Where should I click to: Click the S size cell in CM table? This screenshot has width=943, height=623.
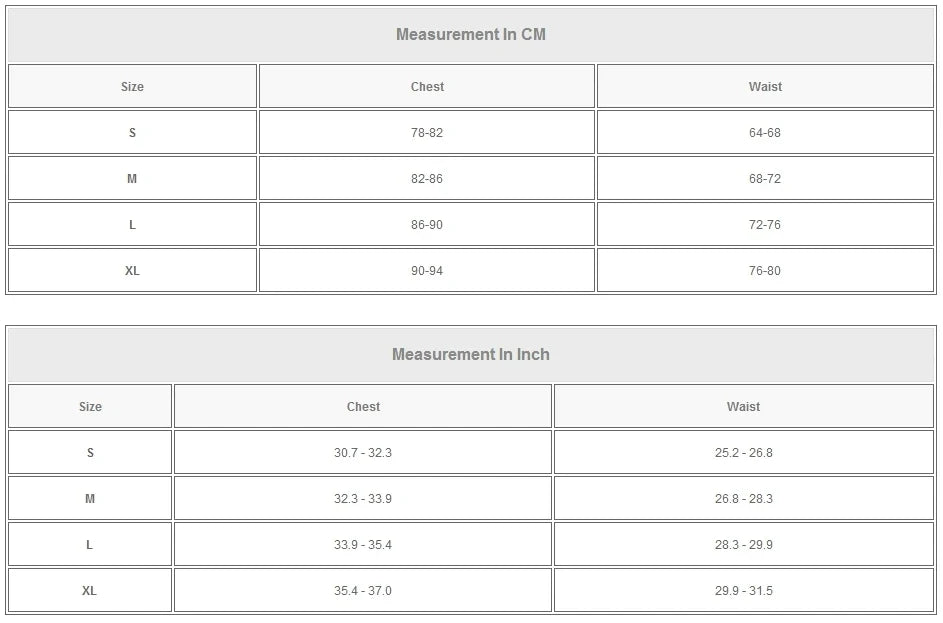pos(132,132)
